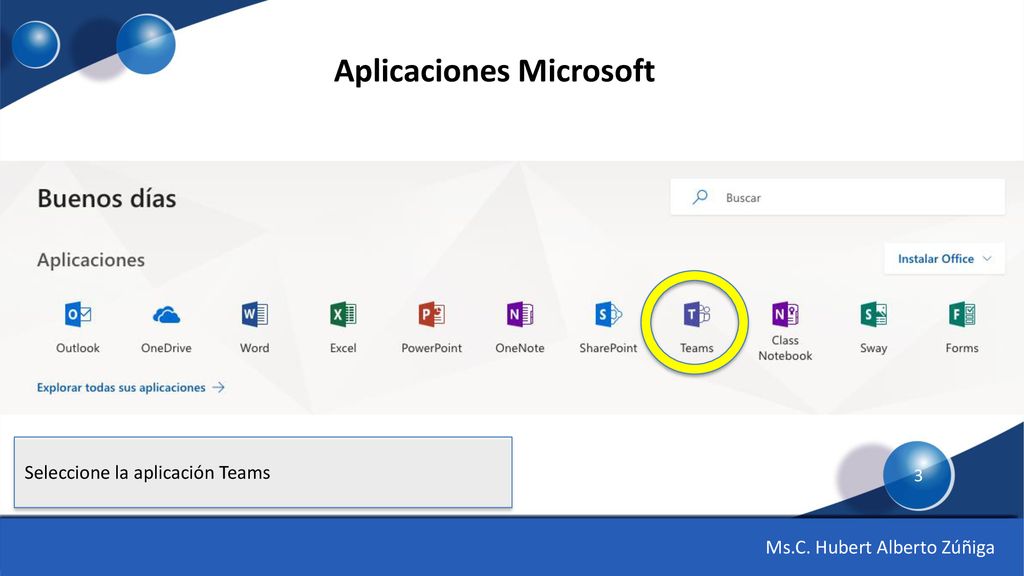Click the arrow next to Explorar todas sus aplicaciones
The image size is (1024, 576).
click(218, 387)
